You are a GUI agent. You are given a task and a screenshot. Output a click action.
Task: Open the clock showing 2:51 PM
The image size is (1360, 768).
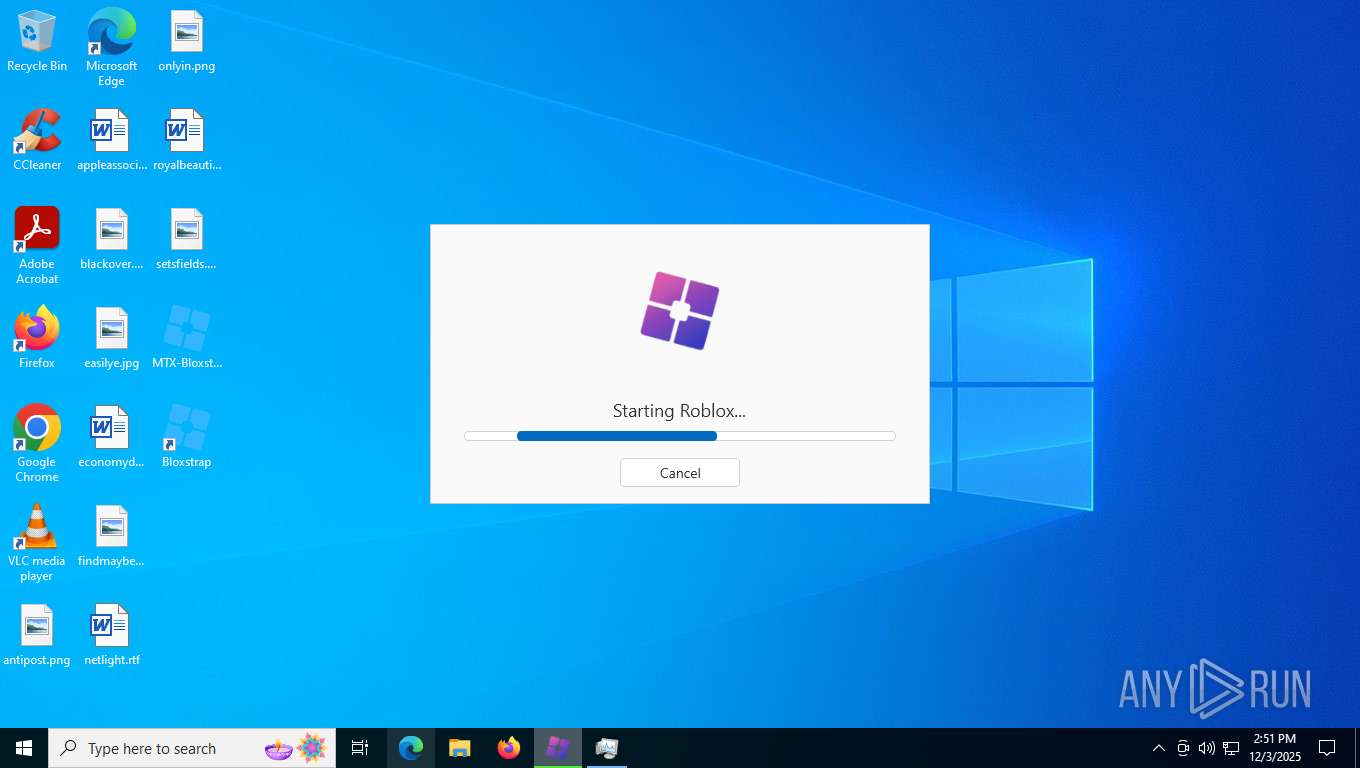coord(1275,748)
